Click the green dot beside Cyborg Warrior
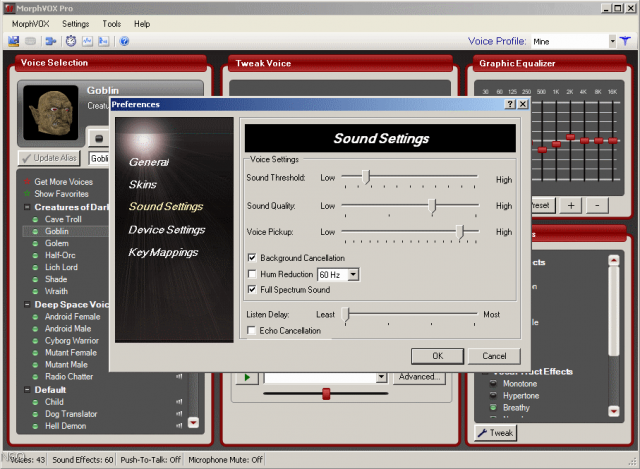Viewport: 640px width, 469px height. (x=36, y=341)
